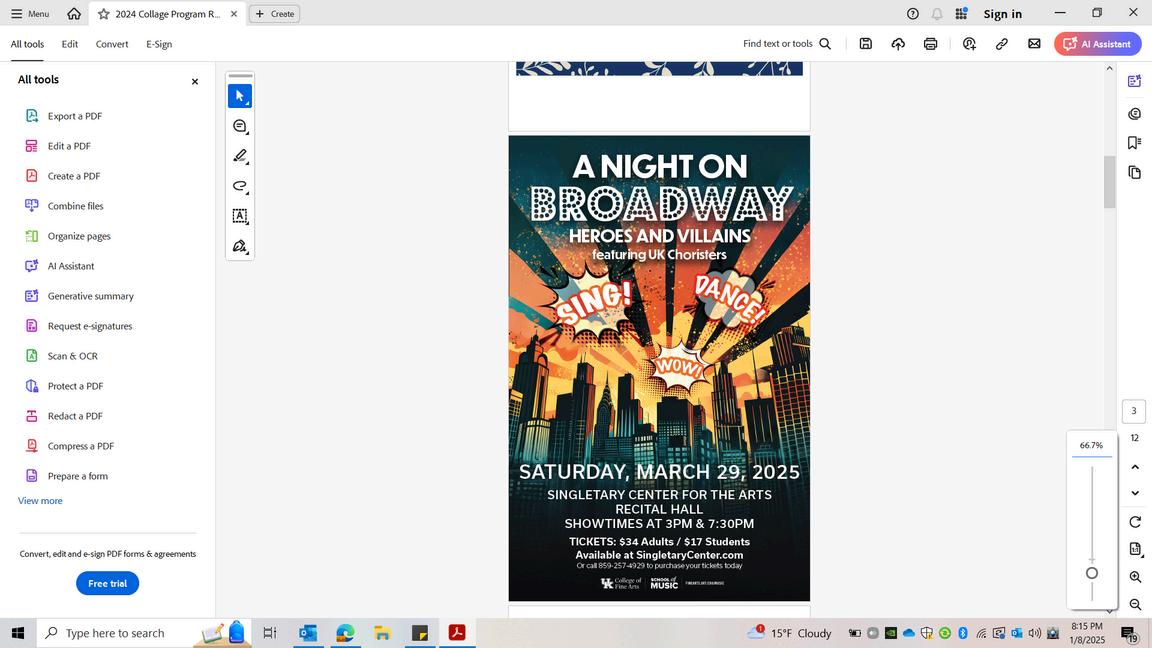
Task: Open page display options icon
Action: (x=1135, y=550)
